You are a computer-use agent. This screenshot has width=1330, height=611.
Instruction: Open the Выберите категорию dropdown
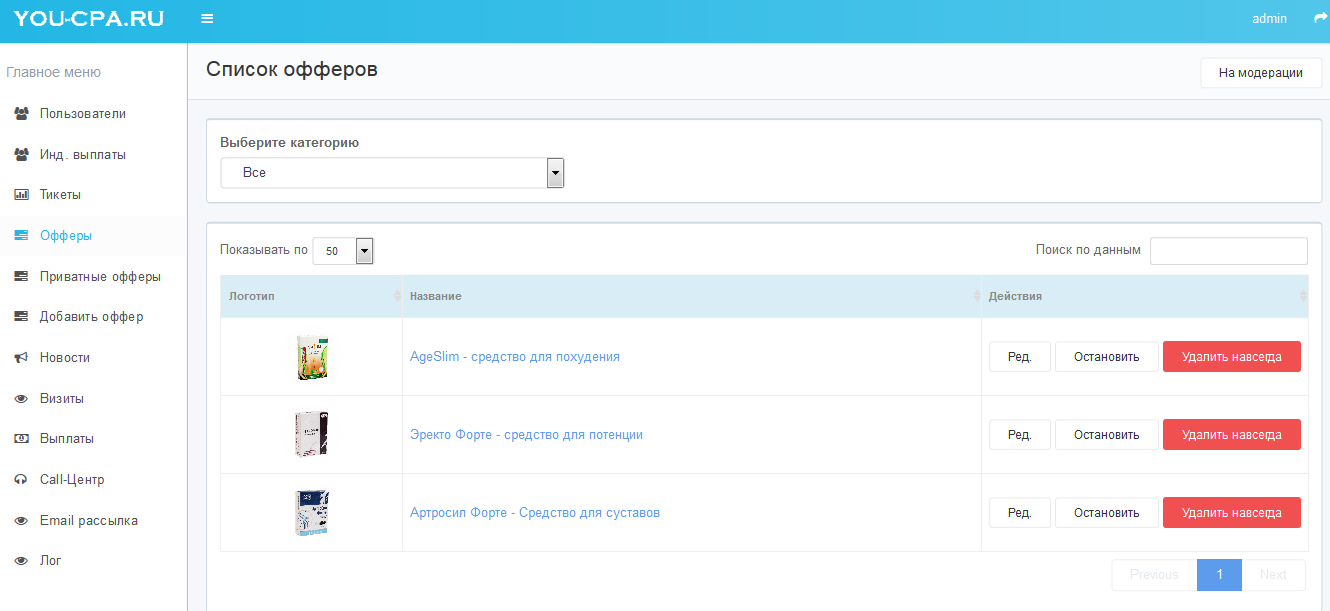(x=393, y=173)
